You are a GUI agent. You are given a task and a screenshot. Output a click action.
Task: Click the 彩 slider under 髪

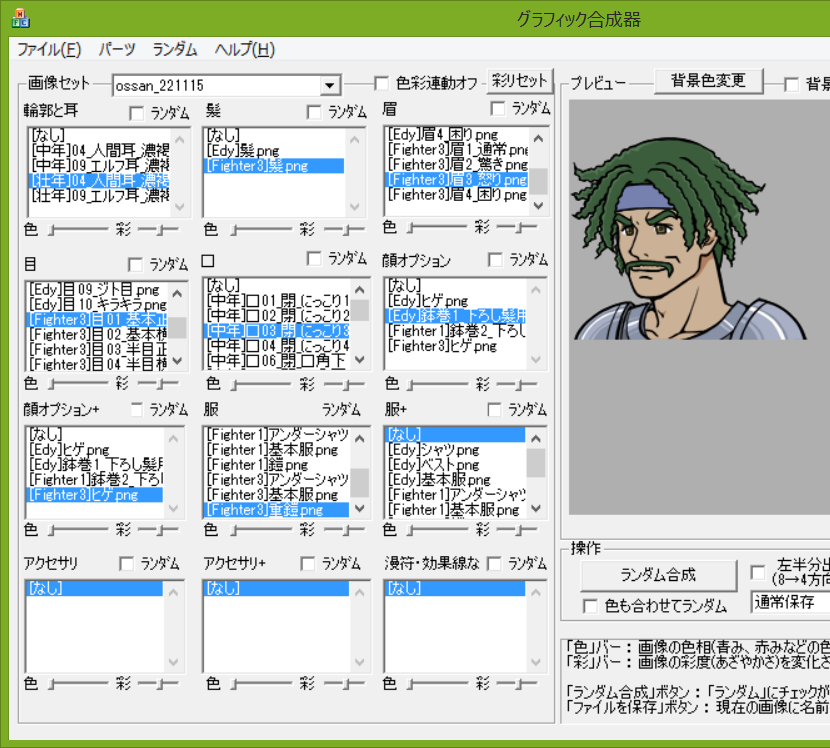point(344,230)
